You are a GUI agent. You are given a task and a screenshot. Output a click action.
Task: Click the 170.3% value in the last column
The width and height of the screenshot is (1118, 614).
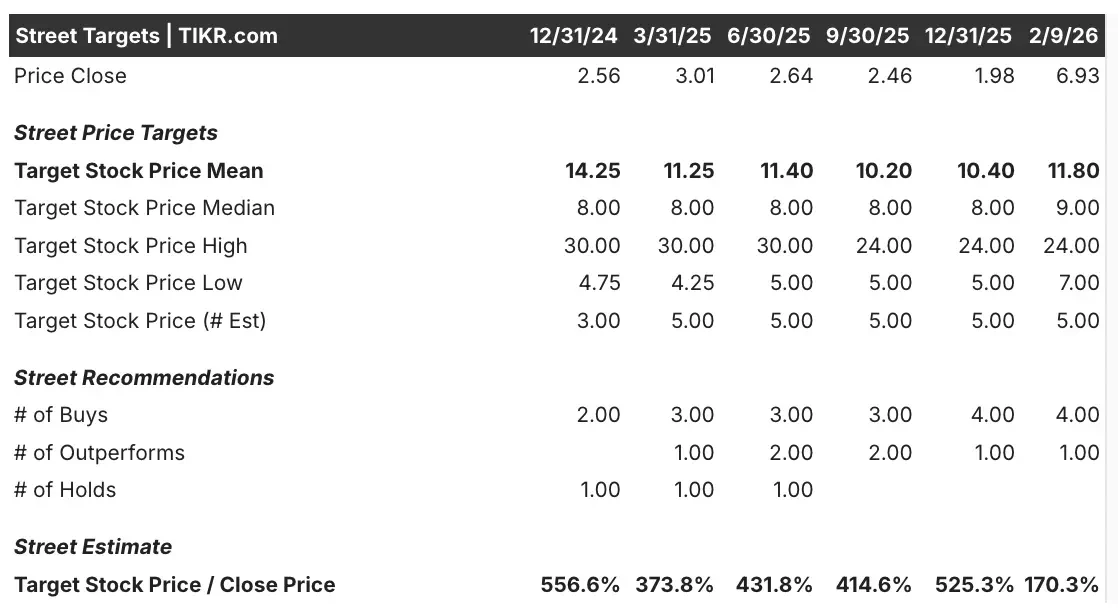tap(1062, 585)
